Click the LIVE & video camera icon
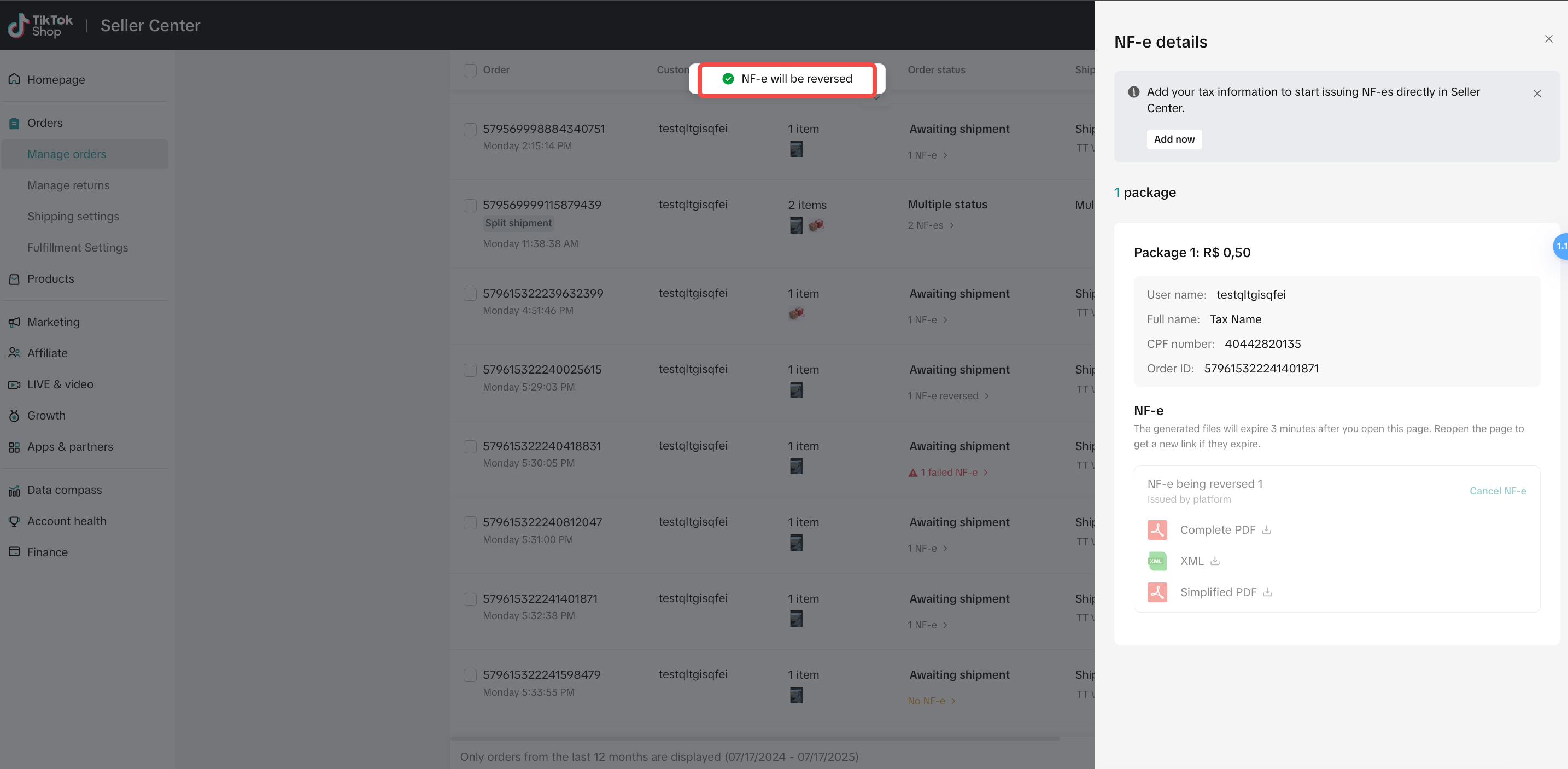The image size is (1568, 769). pyautogui.click(x=14, y=384)
